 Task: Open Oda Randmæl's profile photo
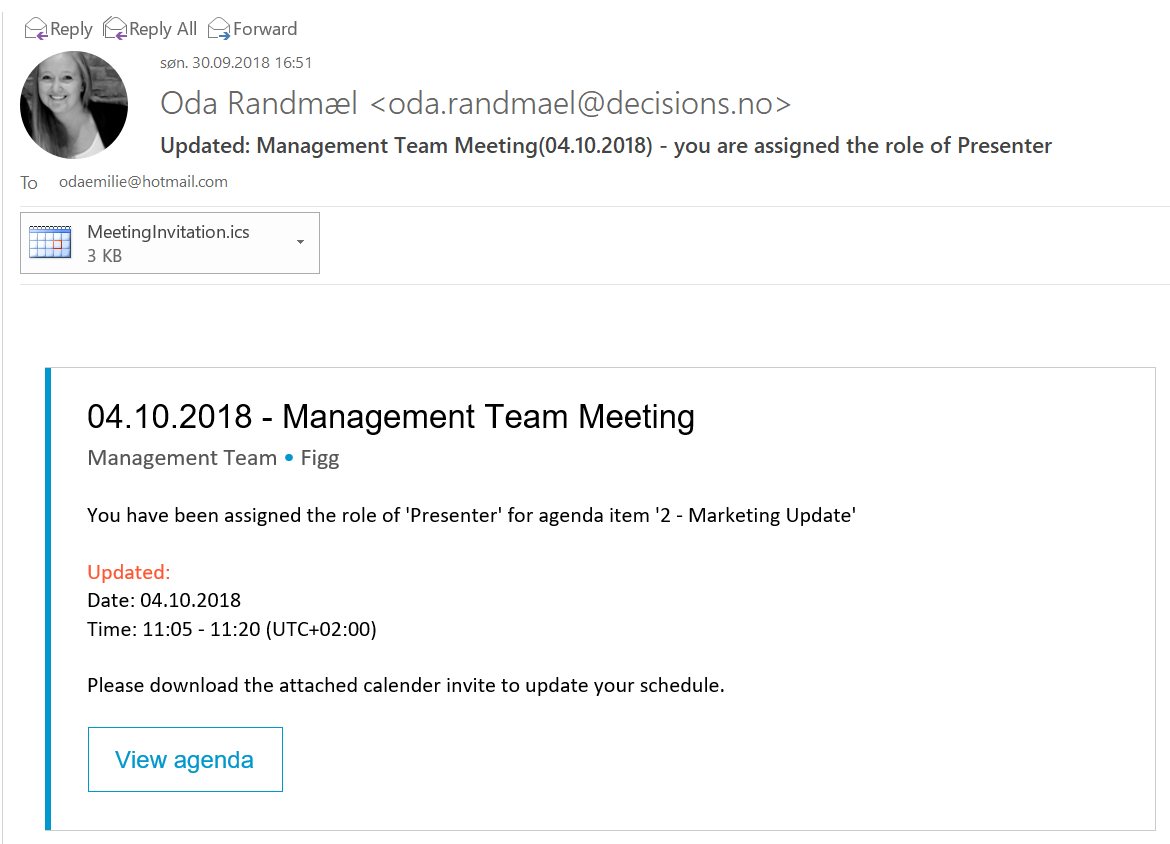coord(74,105)
